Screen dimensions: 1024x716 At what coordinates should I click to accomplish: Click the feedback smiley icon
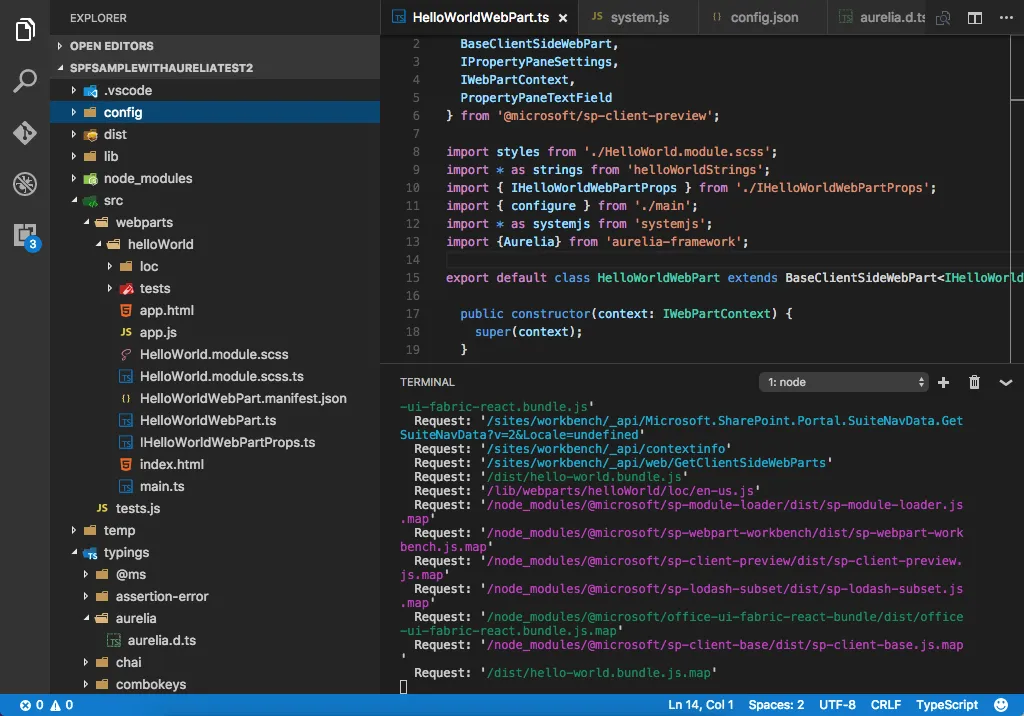pos(1001,705)
